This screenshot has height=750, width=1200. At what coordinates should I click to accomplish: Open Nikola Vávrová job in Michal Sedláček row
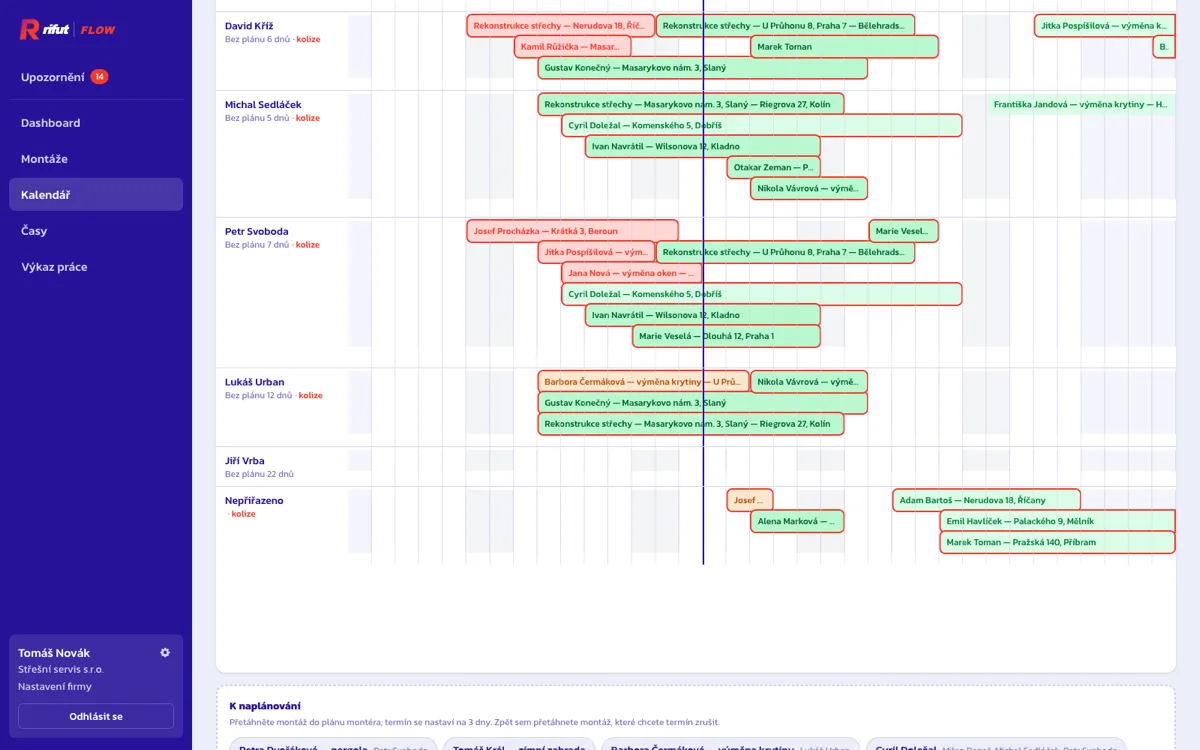click(x=809, y=189)
